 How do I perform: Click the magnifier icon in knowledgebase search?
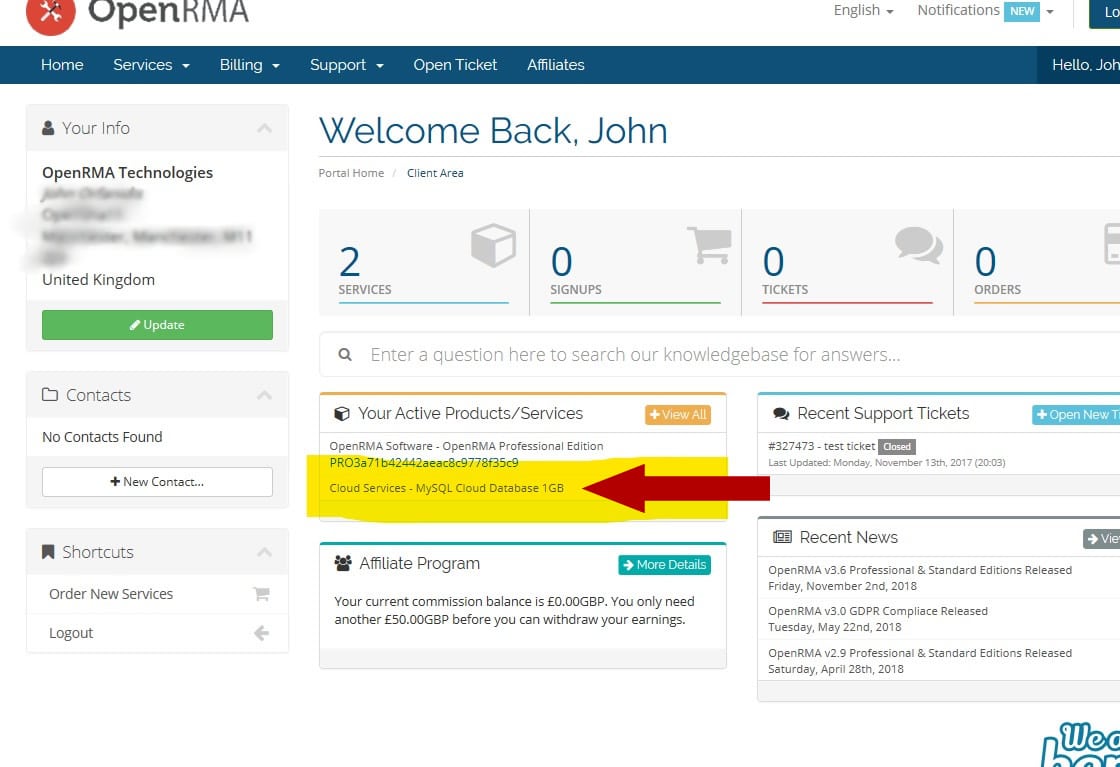[345, 354]
